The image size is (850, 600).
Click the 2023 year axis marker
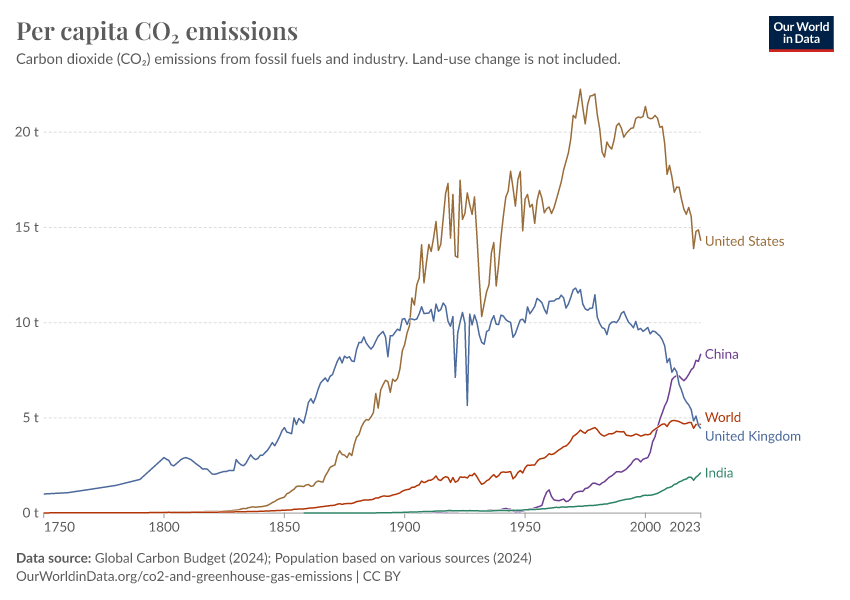point(685,527)
